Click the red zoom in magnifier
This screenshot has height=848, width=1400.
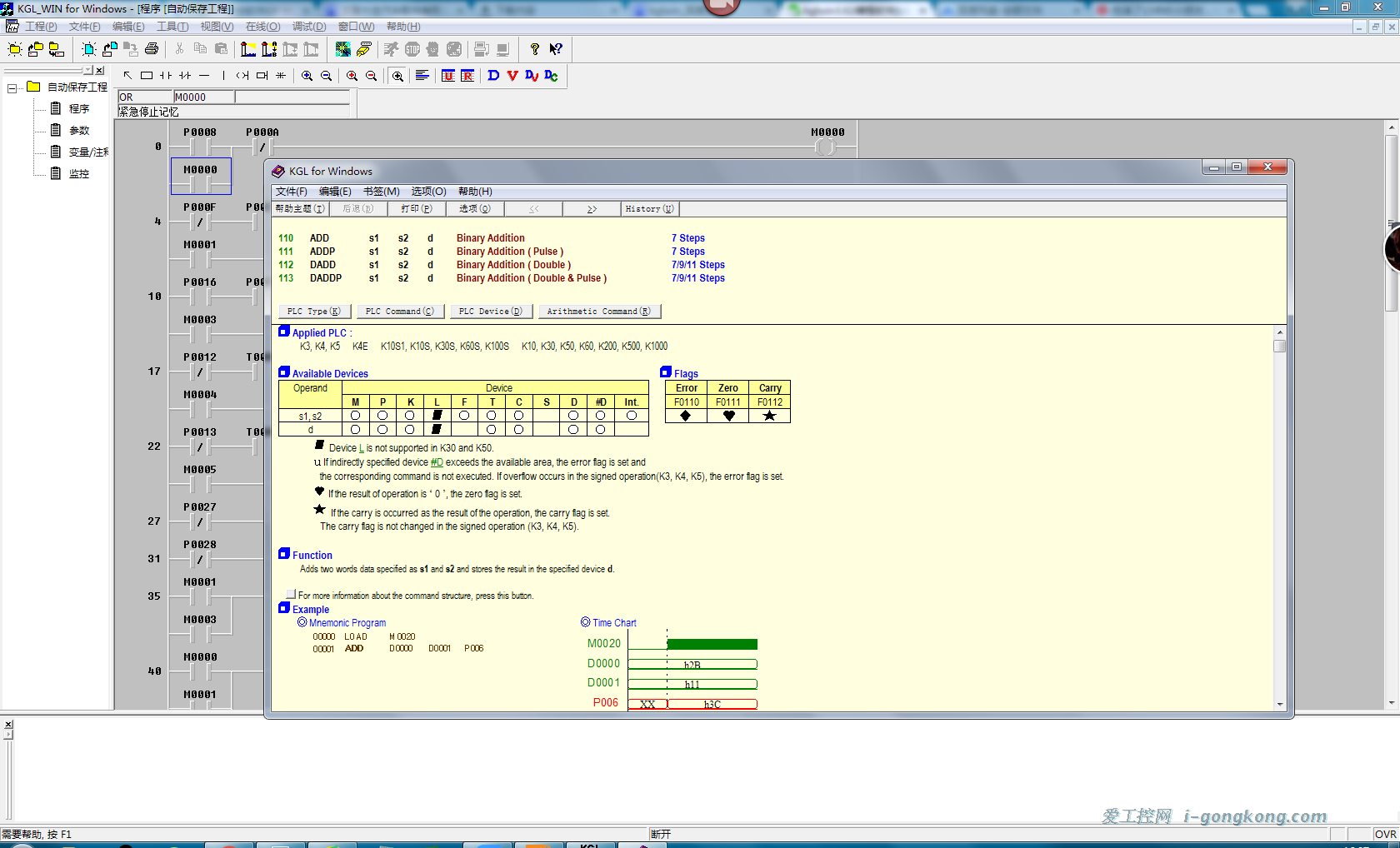(352, 76)
